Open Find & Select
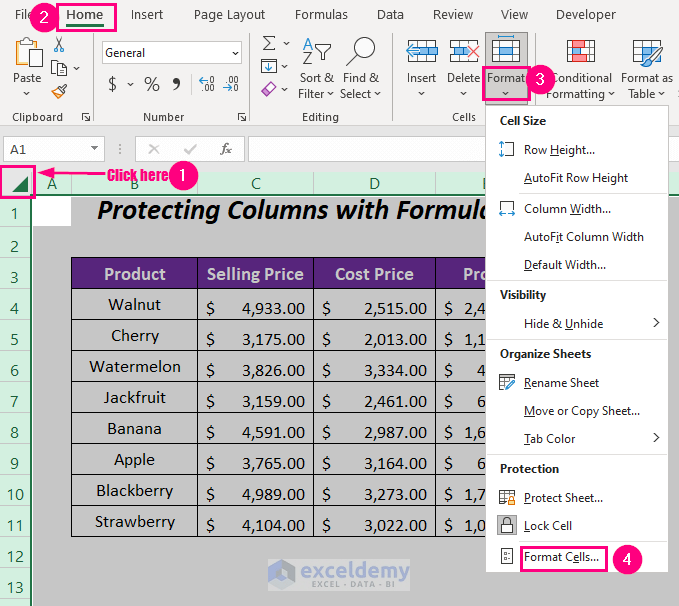This screenshot has width=679, height=606. (360, 68)
